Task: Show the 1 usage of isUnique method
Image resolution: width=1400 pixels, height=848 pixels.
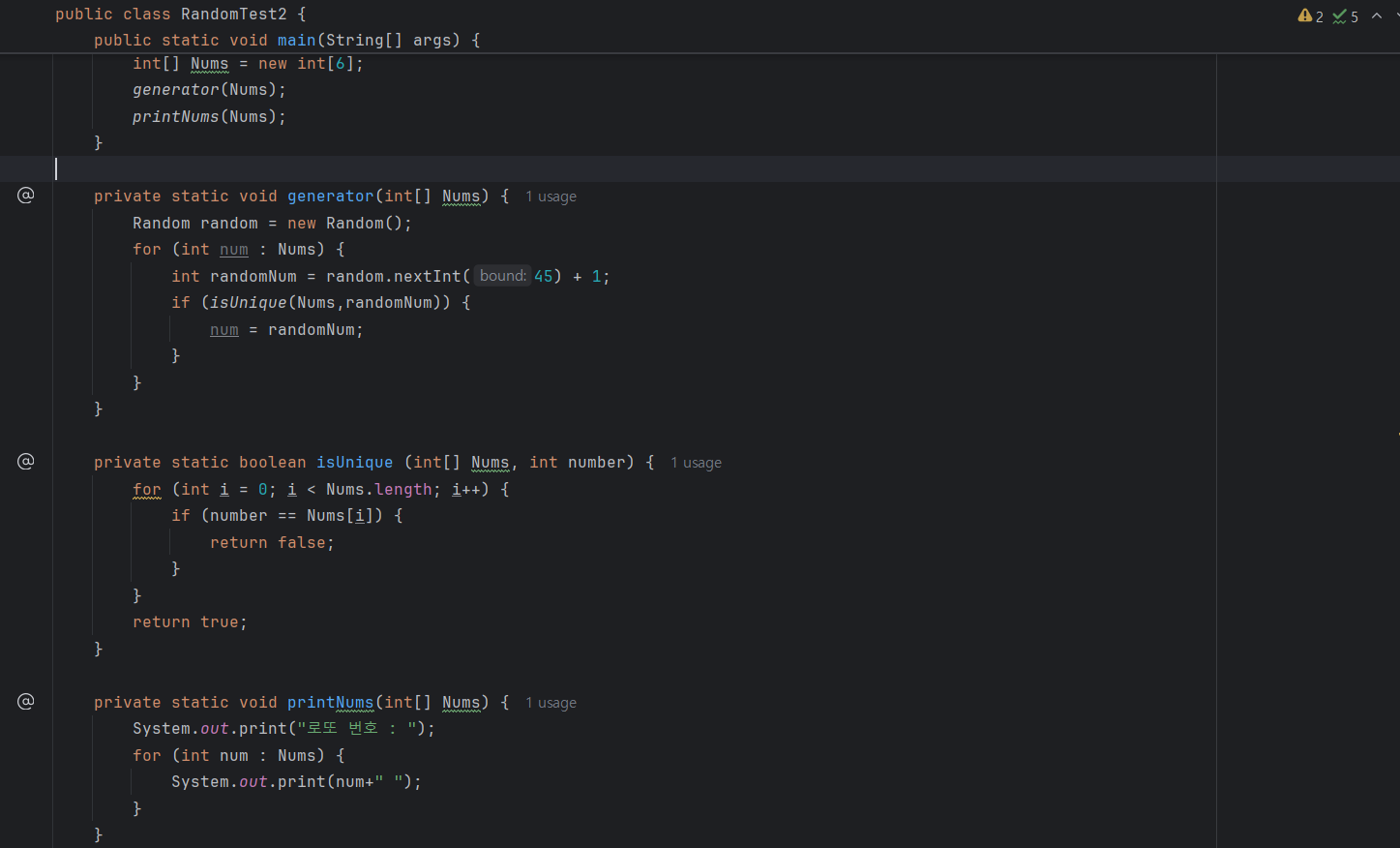Action: click(x=696, y=463)
